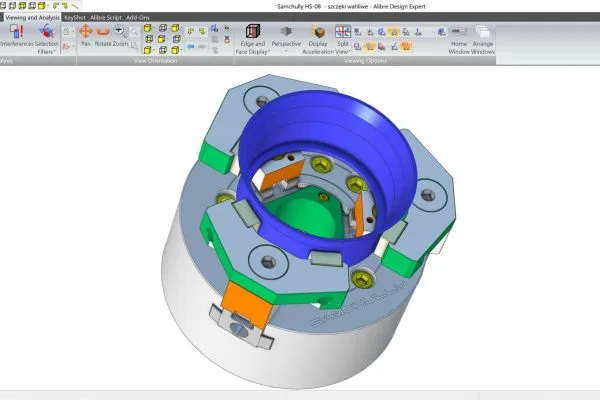Open the Viewing and Analysis ribbon tab

32,18
